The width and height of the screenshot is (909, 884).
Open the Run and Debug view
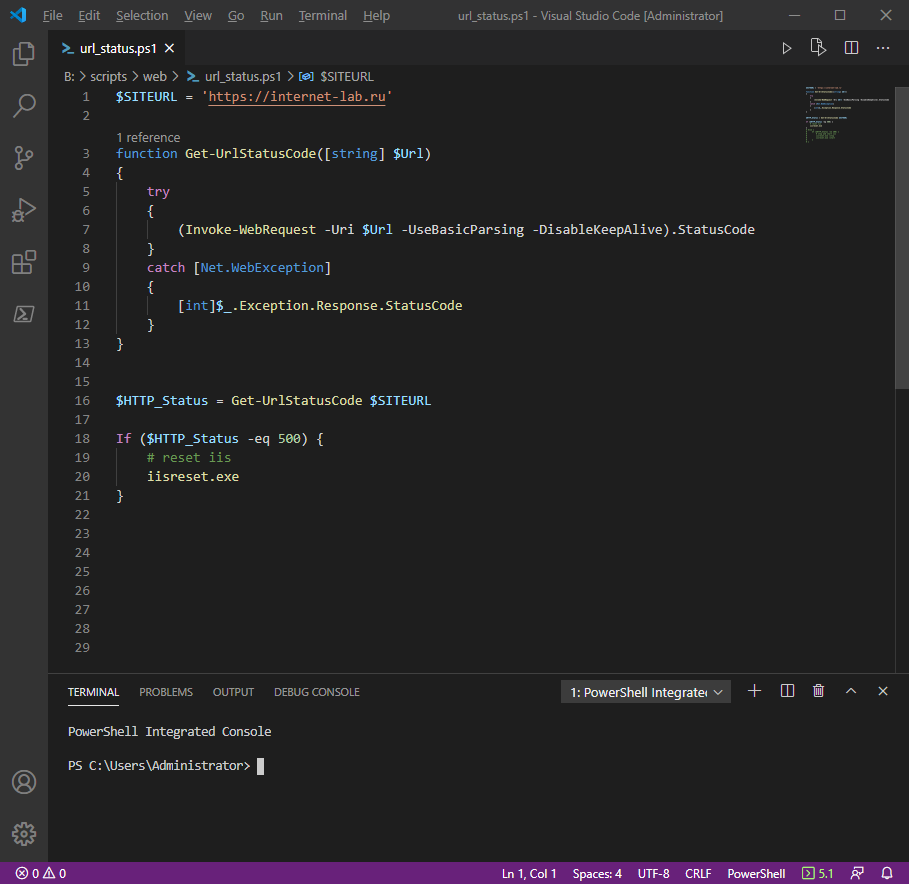(x=24, y=210)
